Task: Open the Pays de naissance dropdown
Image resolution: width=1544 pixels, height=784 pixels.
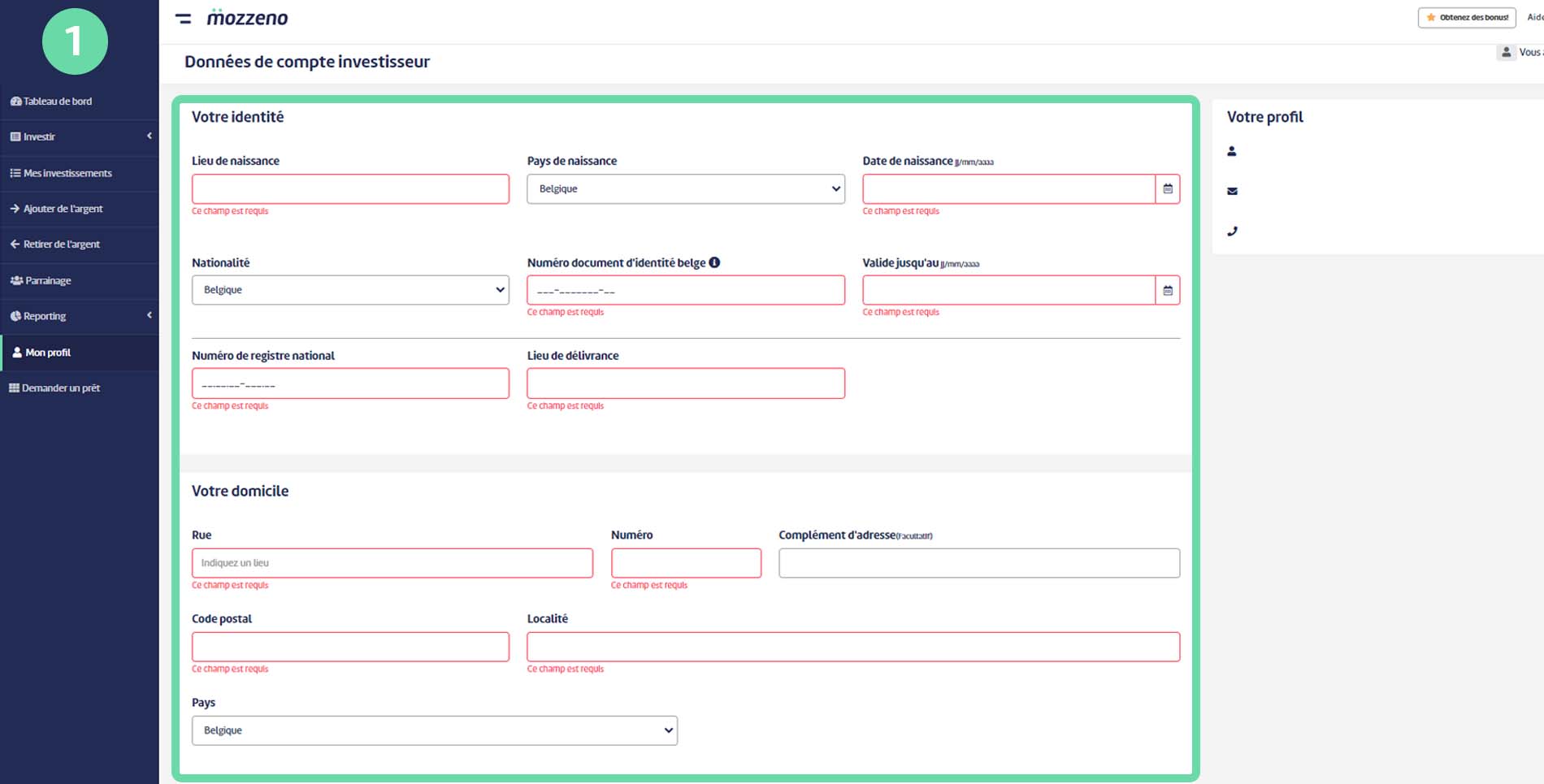Action: [x=686, y=188]
